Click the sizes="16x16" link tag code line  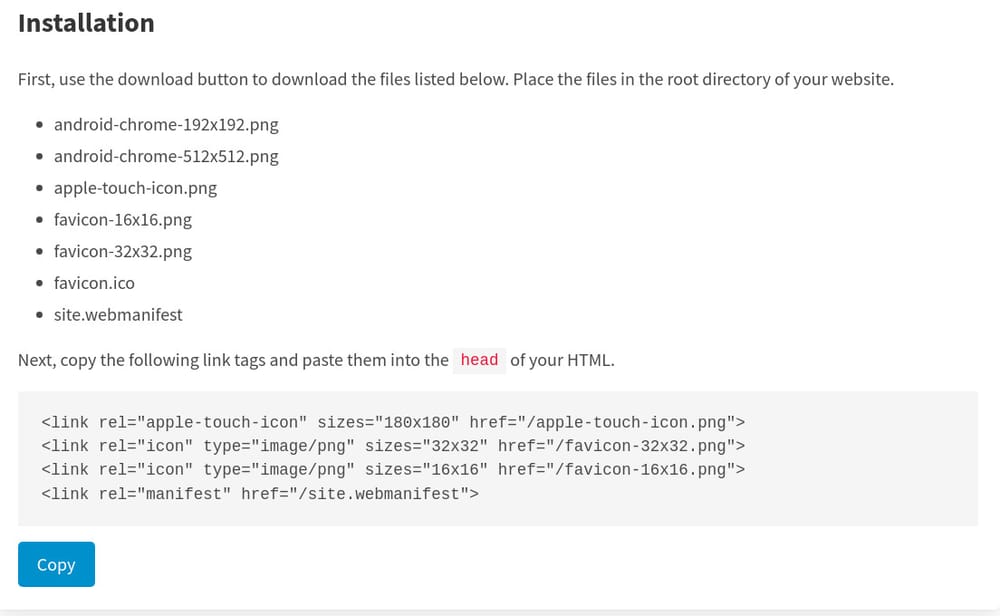coord(393,469)
